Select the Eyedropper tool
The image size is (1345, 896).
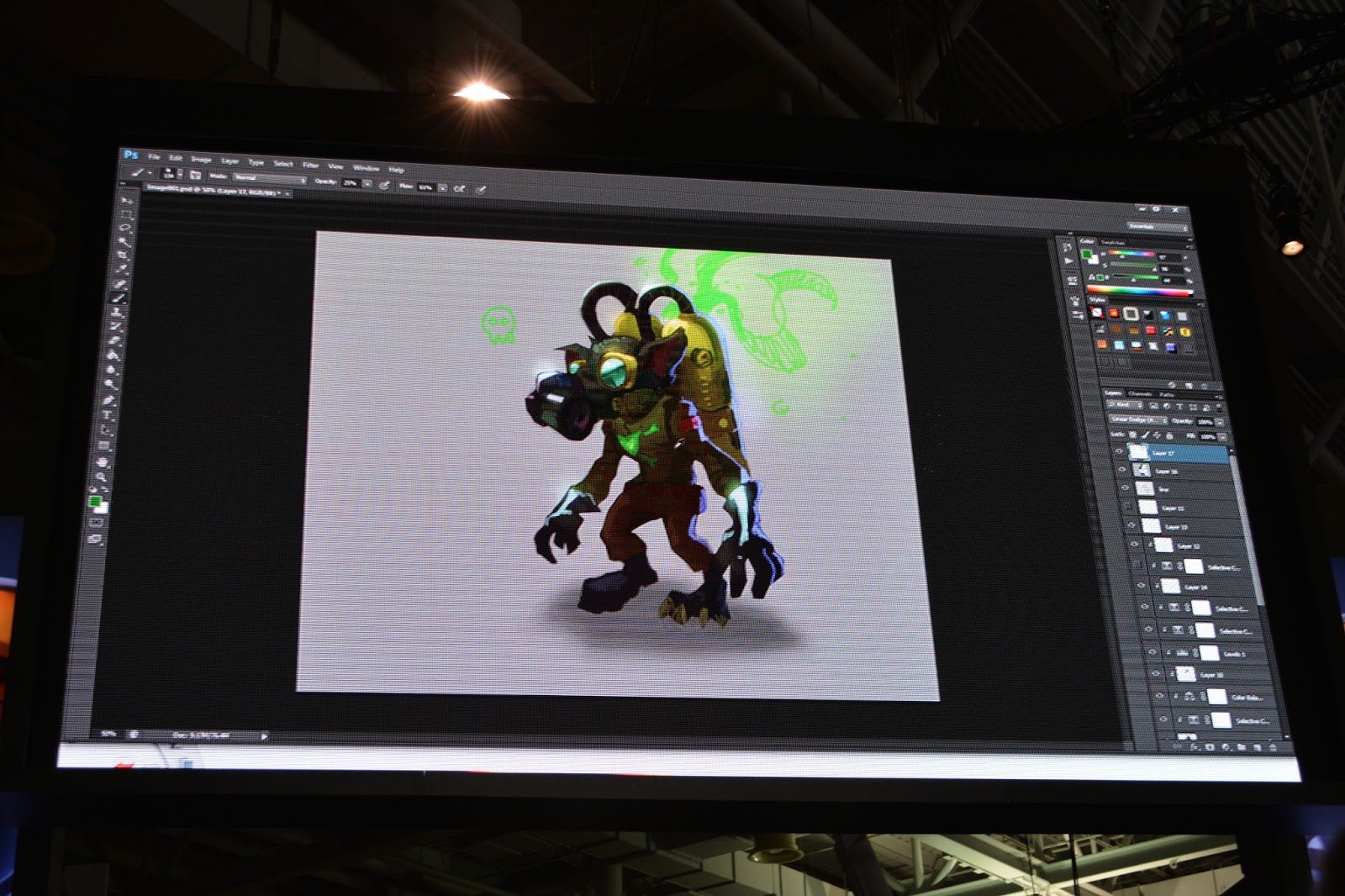(122, 270)
